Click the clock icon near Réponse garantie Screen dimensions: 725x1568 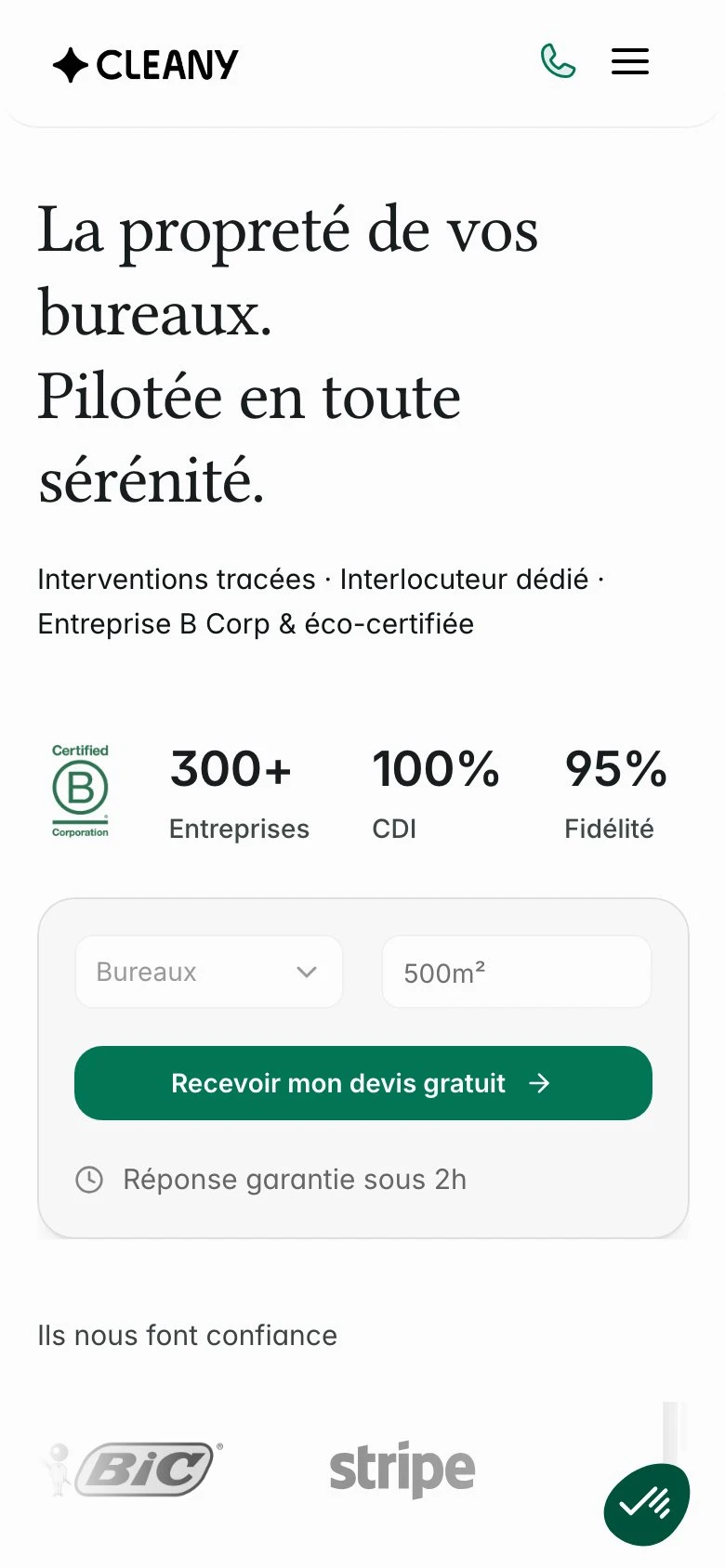pyautogui.click(x=89, y=1180)
